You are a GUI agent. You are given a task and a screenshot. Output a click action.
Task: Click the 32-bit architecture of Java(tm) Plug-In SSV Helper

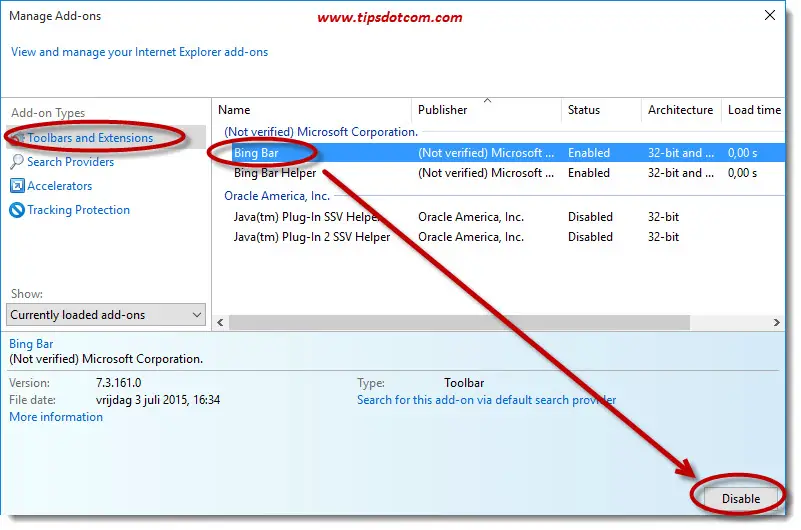[663, 217]
